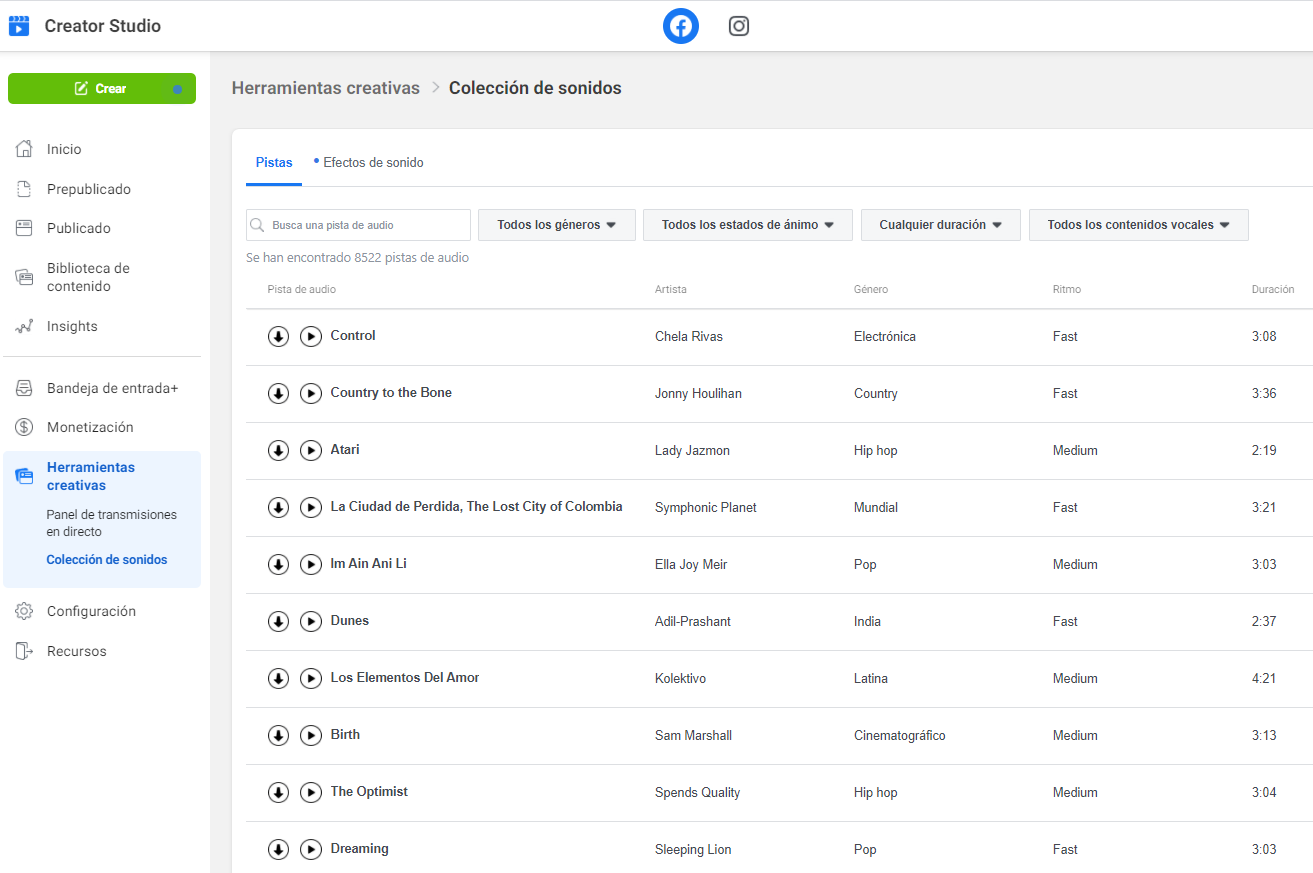The image size is (1313, 873).
Task: Open Publicado in sidebar
Action: 79,228
